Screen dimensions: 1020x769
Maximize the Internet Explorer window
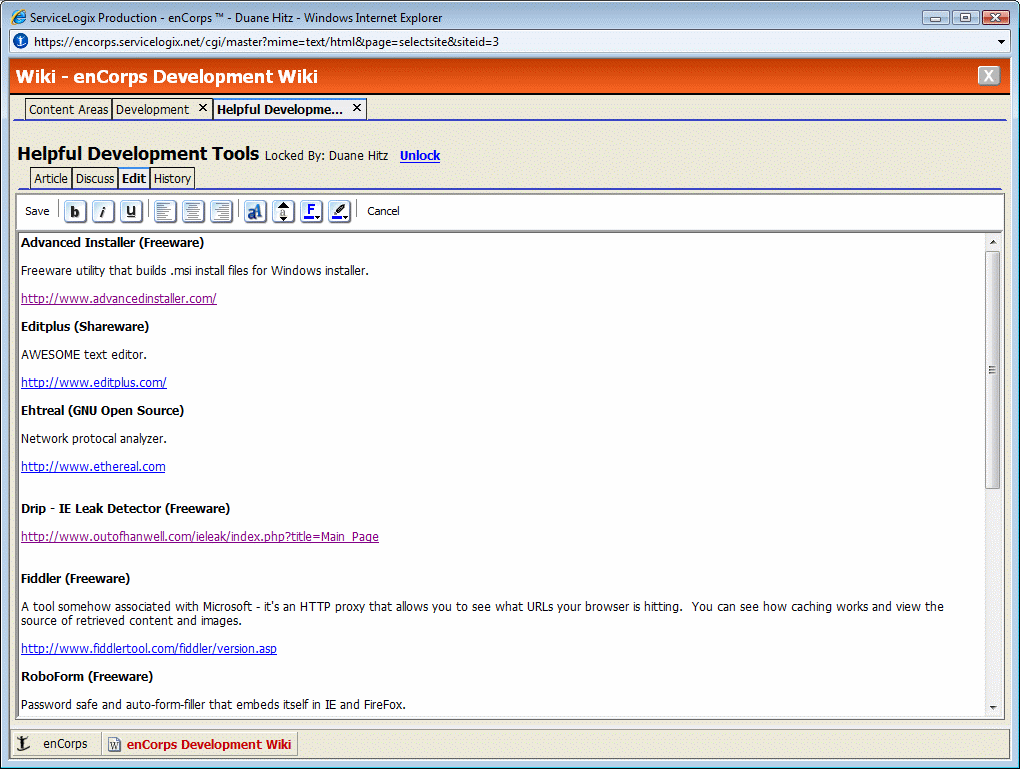[x=965, y=18]
